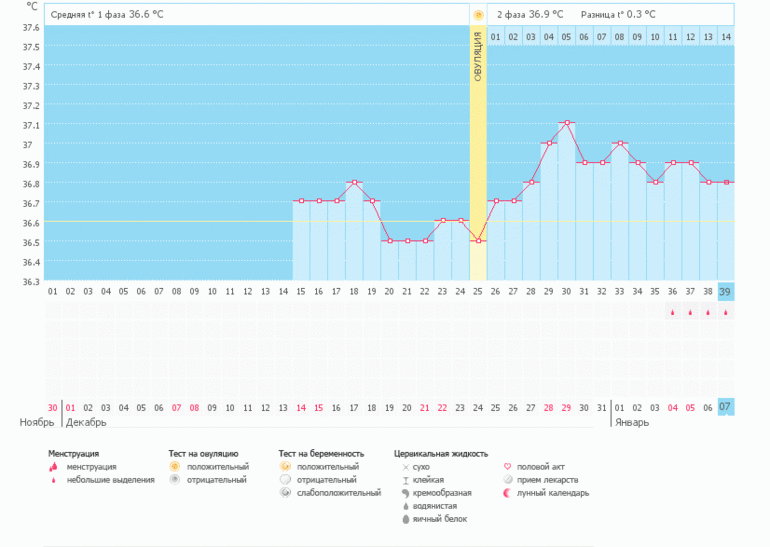Screen dimensions: 770x547
Task: Click cycle day 25 label under the ovulation column
Action: [x=477, y=292]
